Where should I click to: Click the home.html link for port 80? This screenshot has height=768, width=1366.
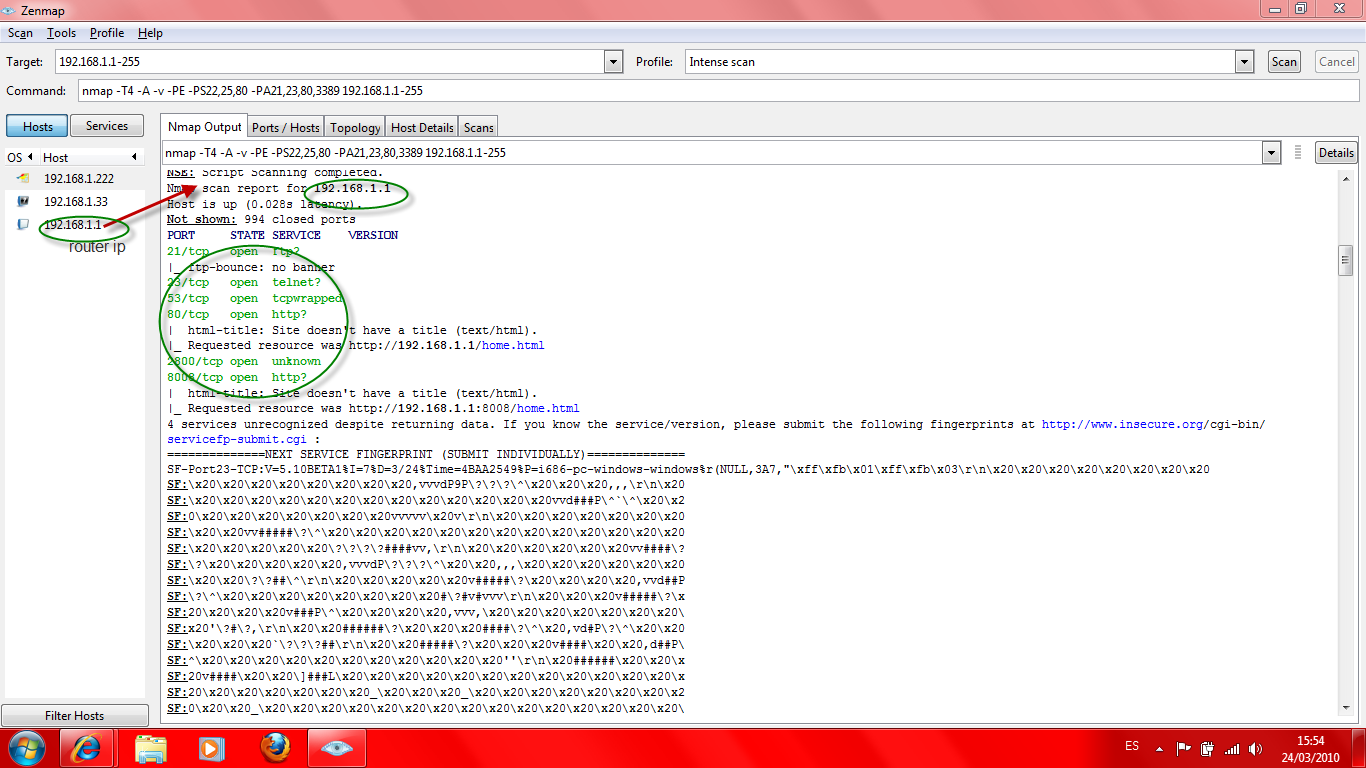(513, 346)
